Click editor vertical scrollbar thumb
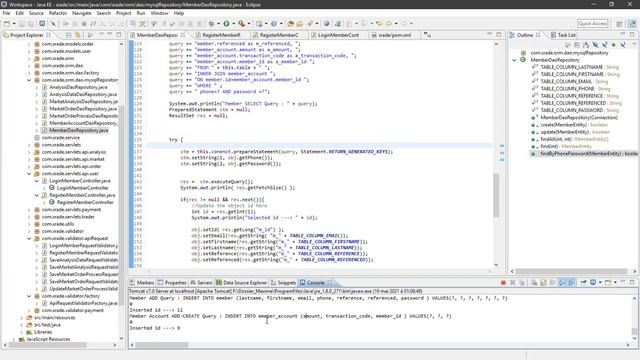This screenshot has height=360, width=640. pos(496,195)
